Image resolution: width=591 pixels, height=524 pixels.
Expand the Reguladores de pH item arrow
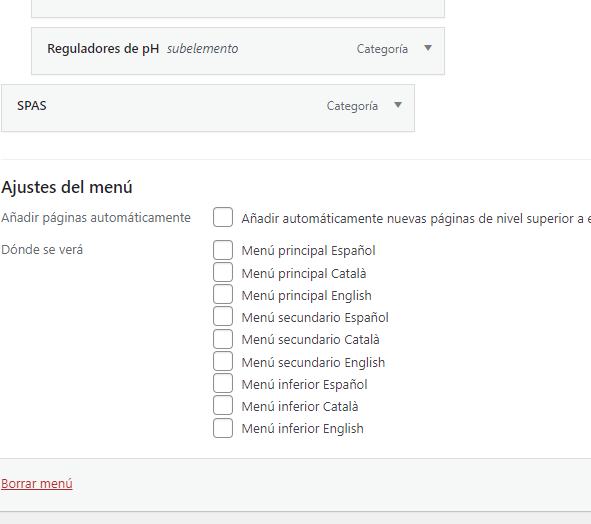428,48
